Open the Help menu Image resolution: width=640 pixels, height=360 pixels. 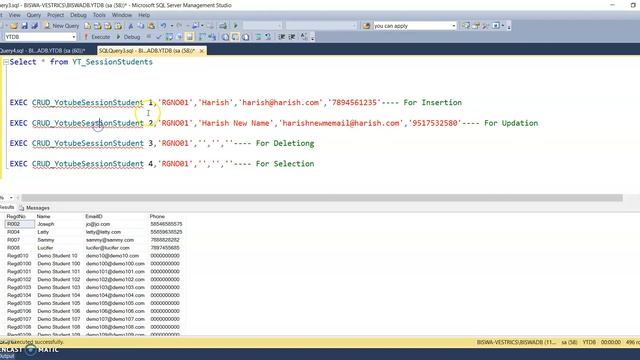[144, 15]
